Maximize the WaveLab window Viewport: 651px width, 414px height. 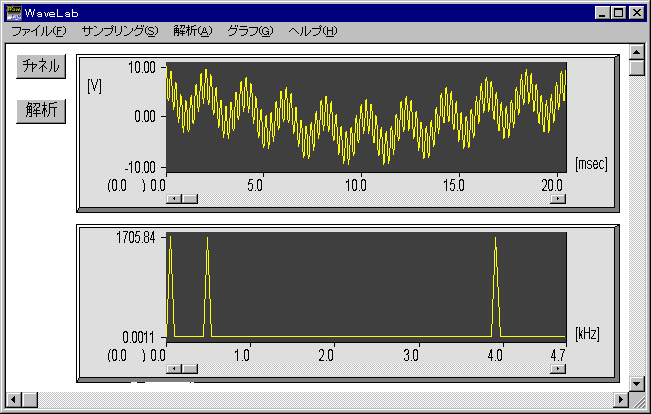coord(618,13)
